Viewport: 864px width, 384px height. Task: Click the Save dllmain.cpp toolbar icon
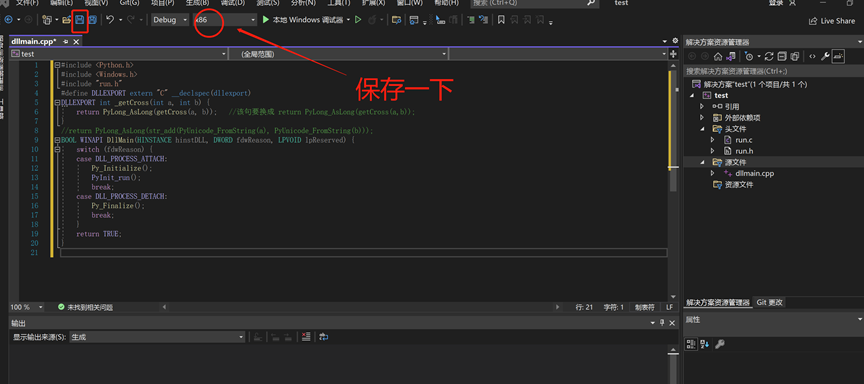point(80,20)
